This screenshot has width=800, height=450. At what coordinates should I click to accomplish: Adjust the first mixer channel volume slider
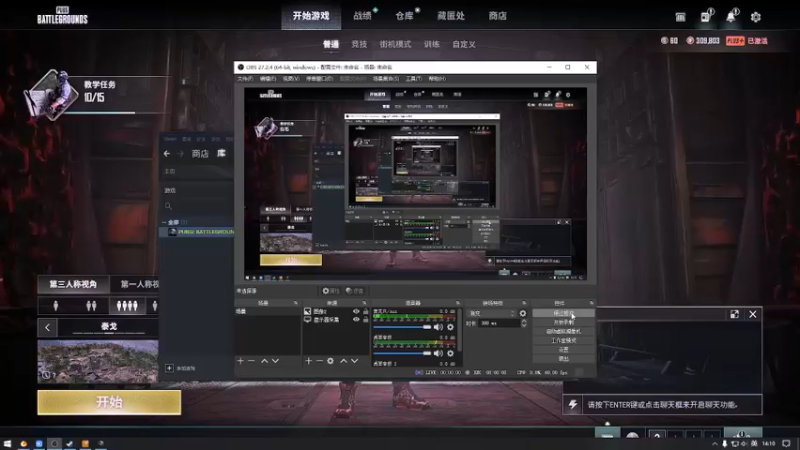coord(402,327)
